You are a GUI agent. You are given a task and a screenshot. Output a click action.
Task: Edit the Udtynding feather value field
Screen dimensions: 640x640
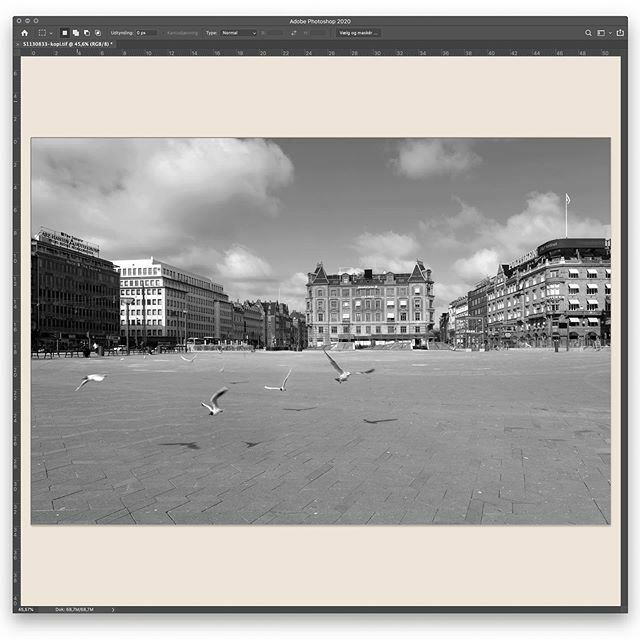[x=146, y=33]
